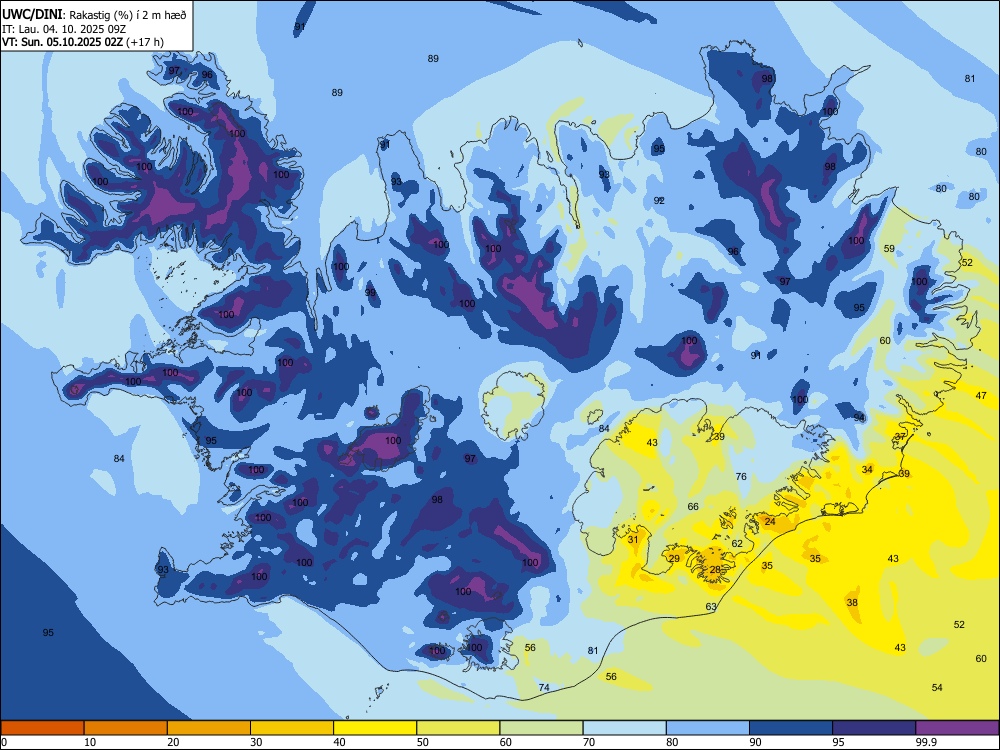
Task: Click the humidity value 34 in the southeast
Action: point(867,469)
